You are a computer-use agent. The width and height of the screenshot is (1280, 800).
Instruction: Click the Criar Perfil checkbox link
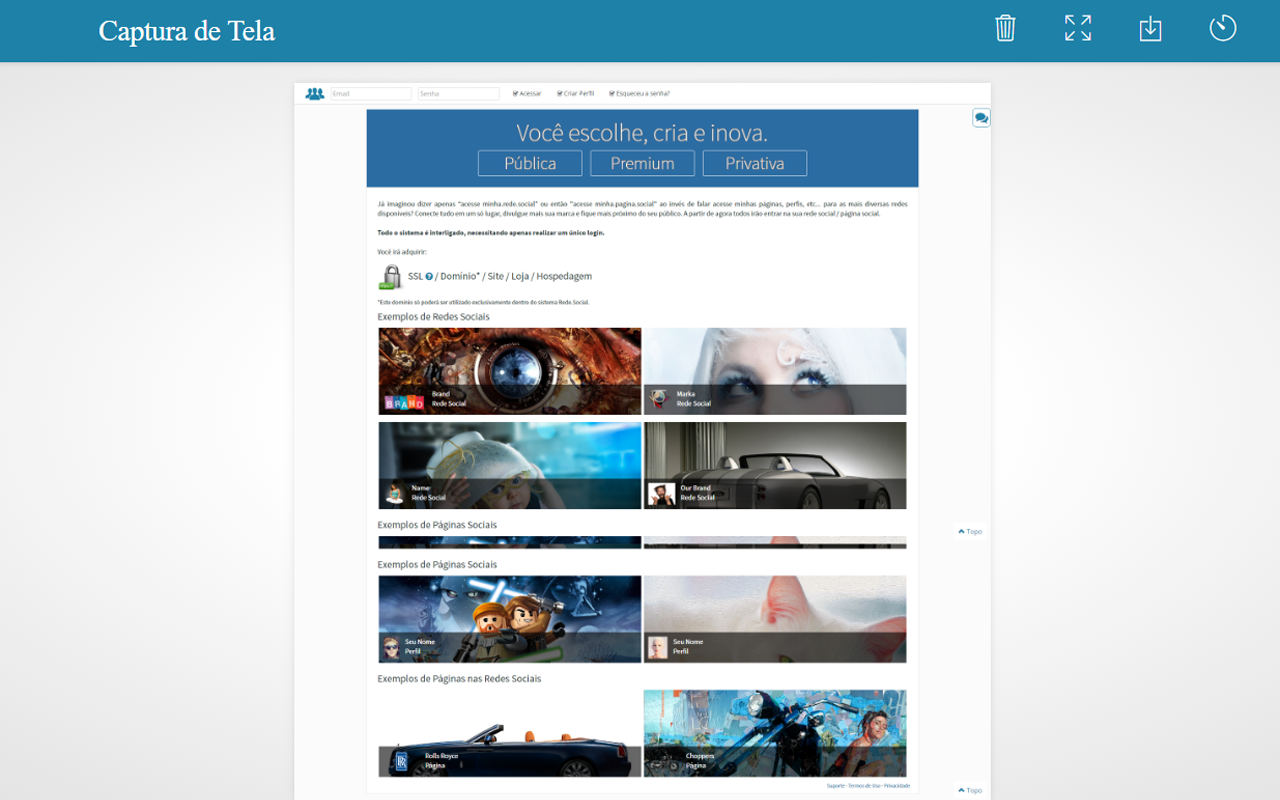[x=576, y=94]
